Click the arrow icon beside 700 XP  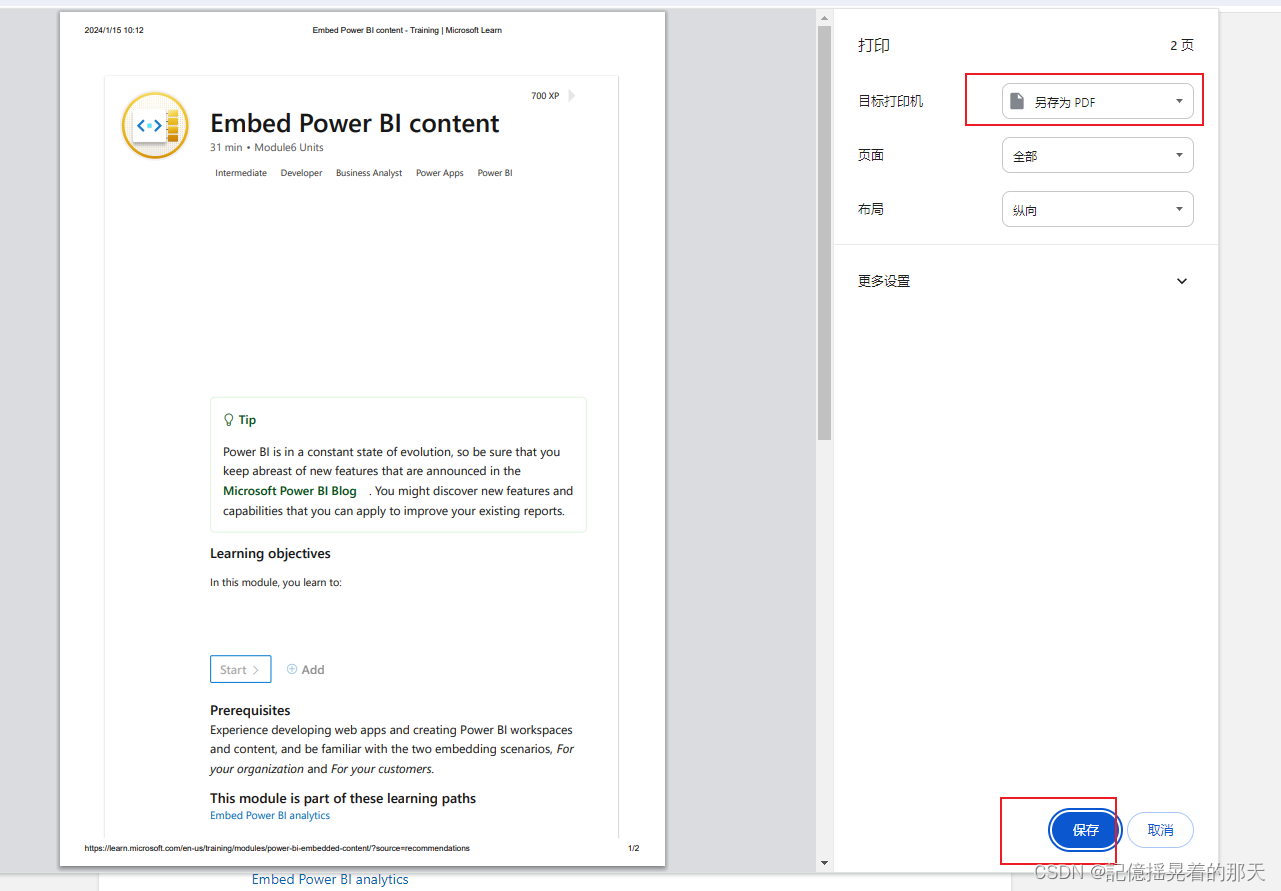[572, 96]
